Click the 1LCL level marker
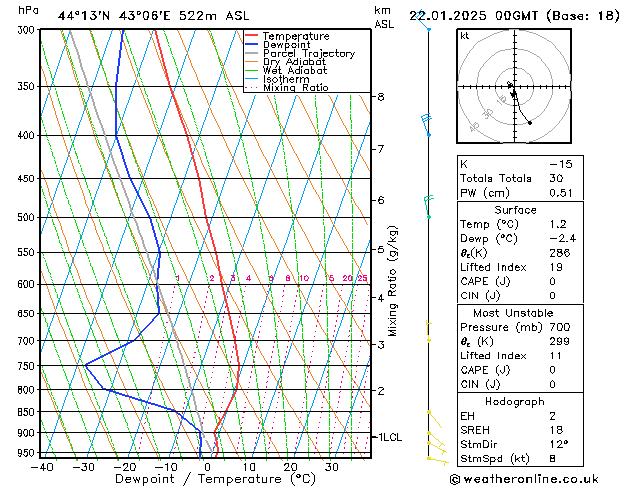This screenshot has width=629, height=486. (x=388, y=437)
